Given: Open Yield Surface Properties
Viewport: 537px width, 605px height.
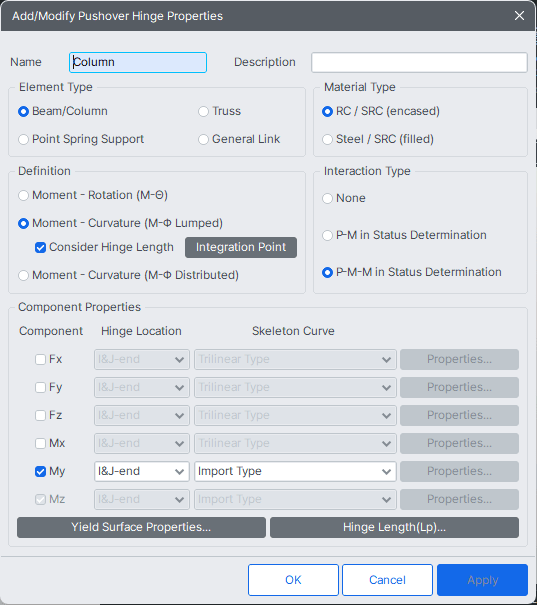Looking at the screenshot, I should [141, 527].
